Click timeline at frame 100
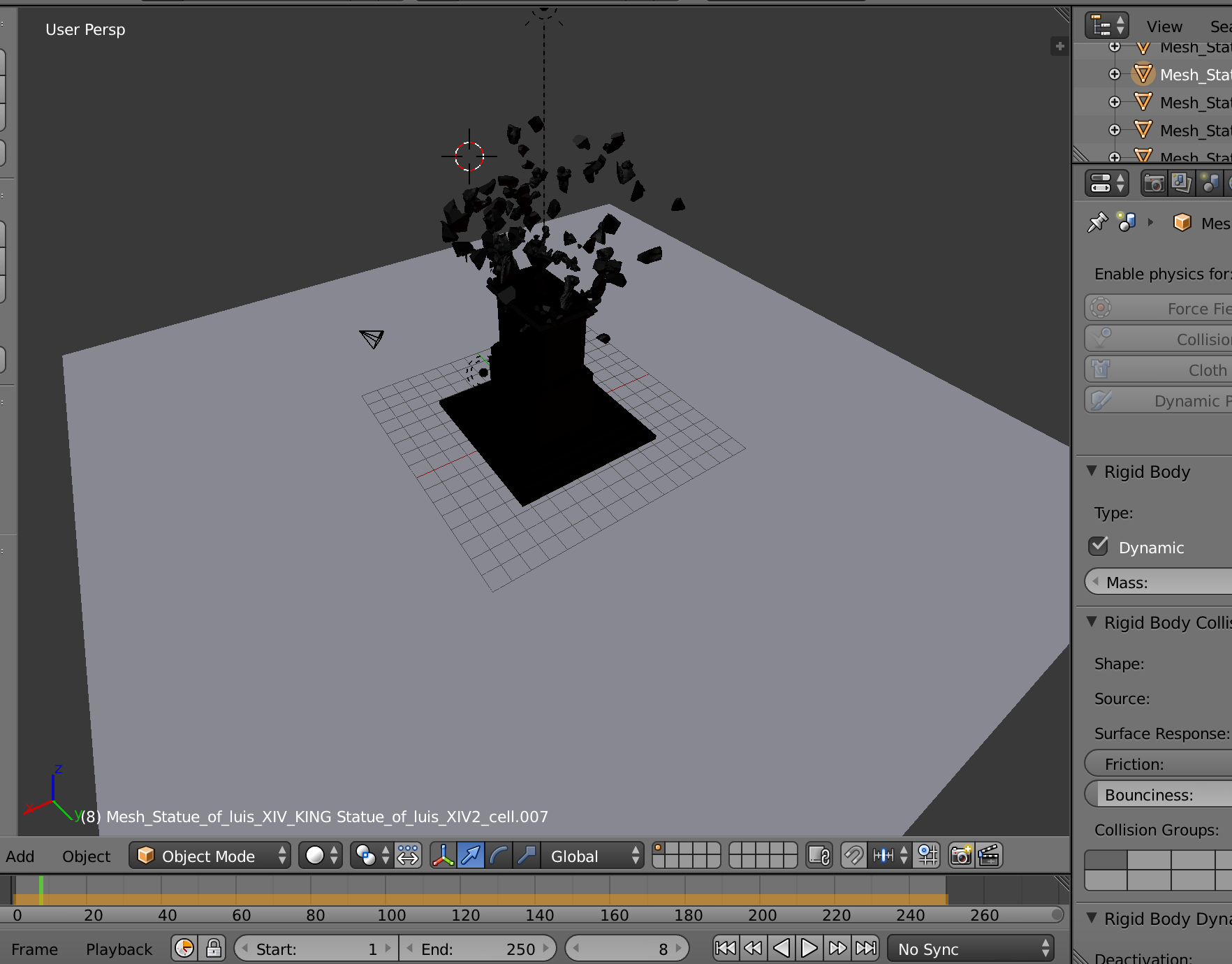1232x964 pixels. pyautogui.click(x=388, y=891)
